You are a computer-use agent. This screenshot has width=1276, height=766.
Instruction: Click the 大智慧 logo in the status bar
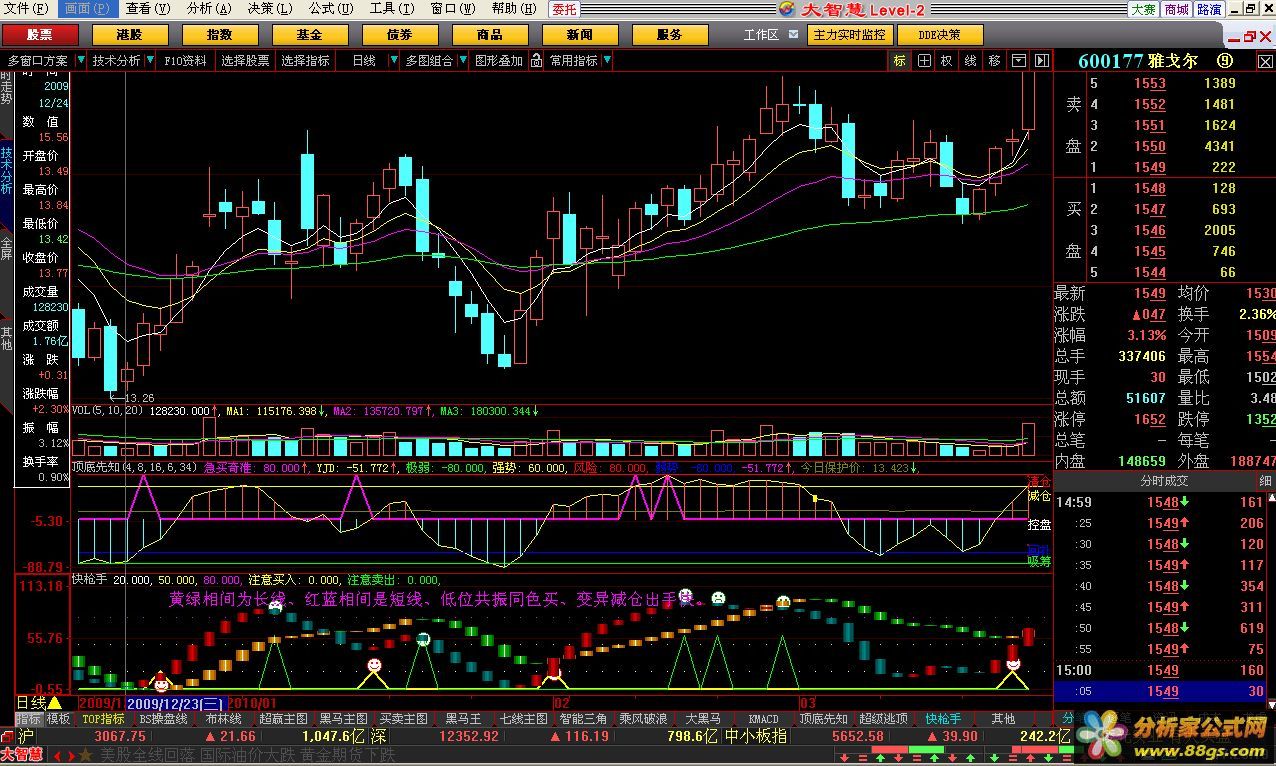pyautogui.click(x=20, y=755)
